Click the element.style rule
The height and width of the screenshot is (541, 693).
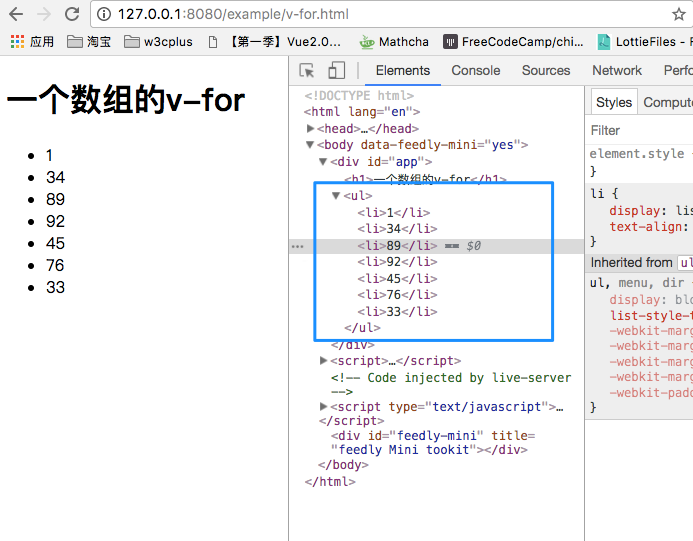pyautogui.click(x=637, y=153)
